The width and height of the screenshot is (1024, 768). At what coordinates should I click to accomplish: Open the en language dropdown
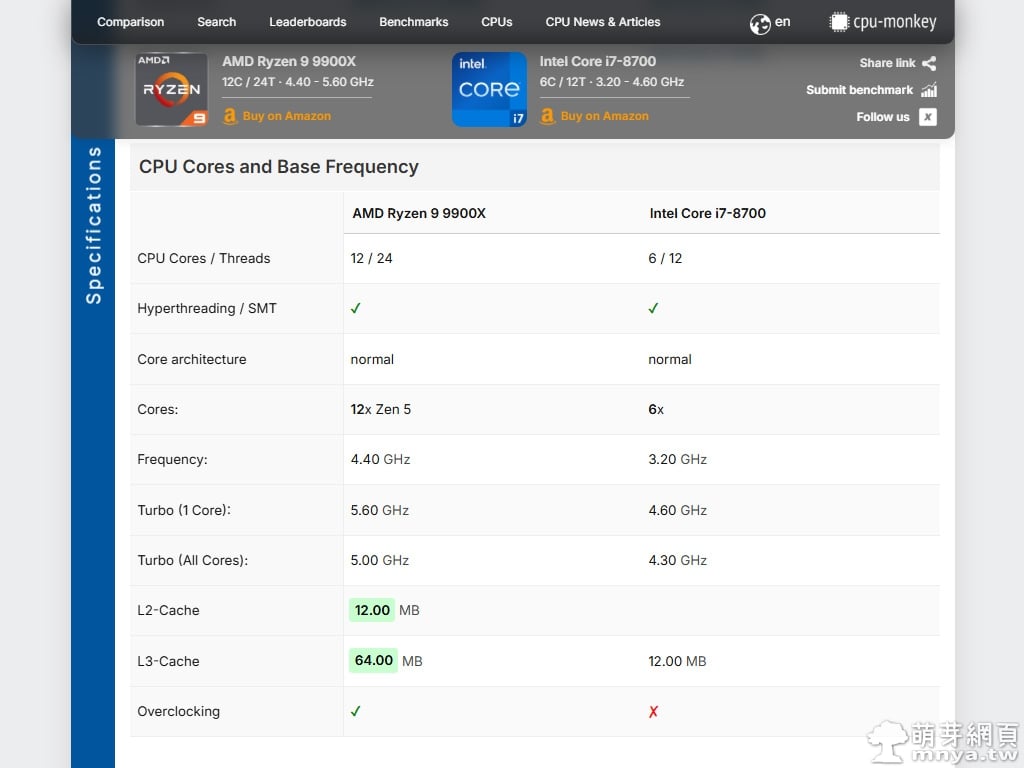coord(782,22)
